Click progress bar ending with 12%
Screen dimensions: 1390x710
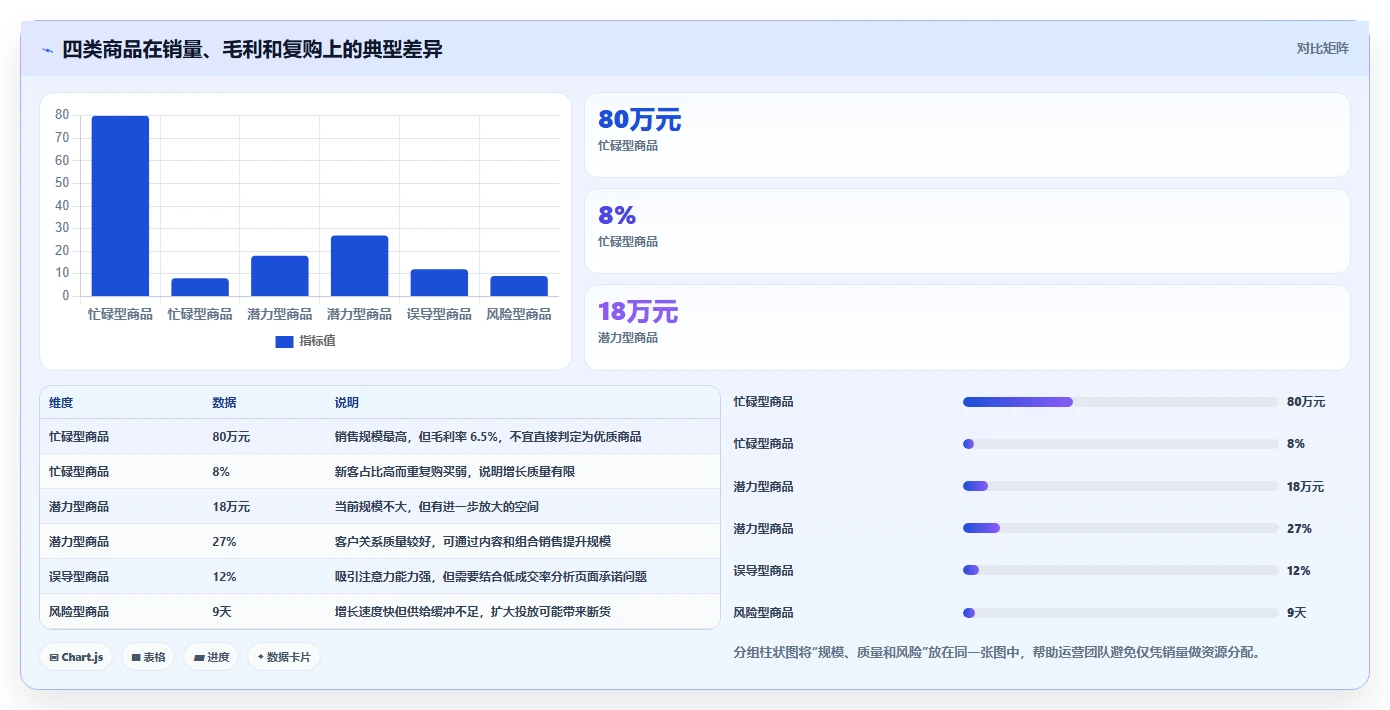1120,570
